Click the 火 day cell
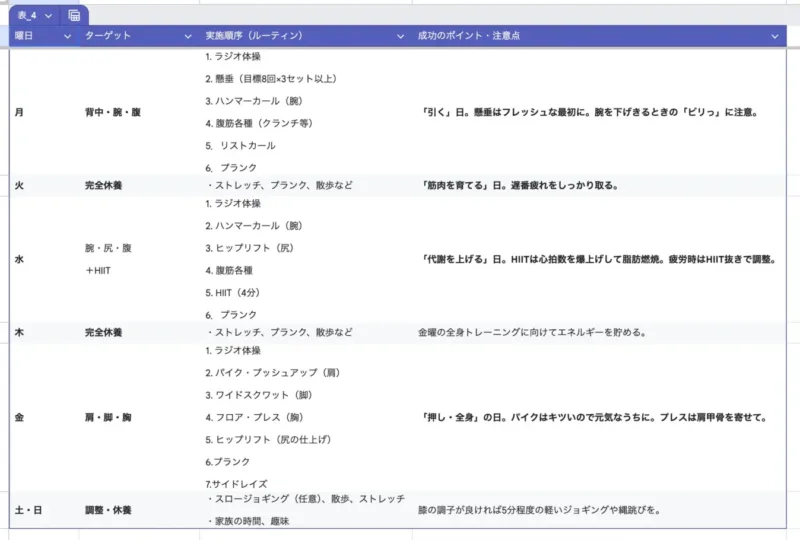 [20, 186]
